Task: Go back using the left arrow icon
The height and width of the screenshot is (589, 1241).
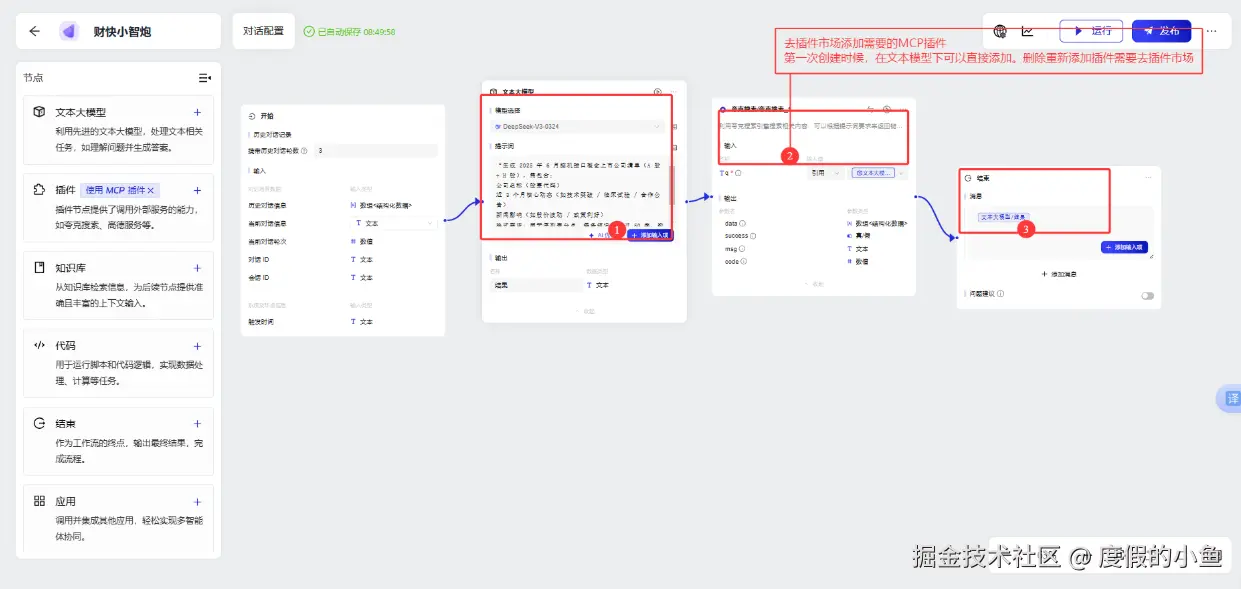Action: coord(35,31)
